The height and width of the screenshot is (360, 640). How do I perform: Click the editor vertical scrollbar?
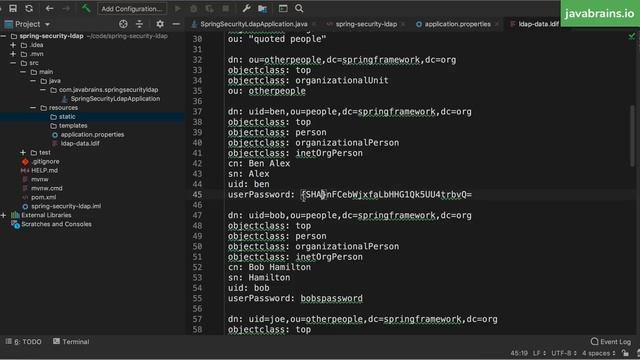[632, 136]
